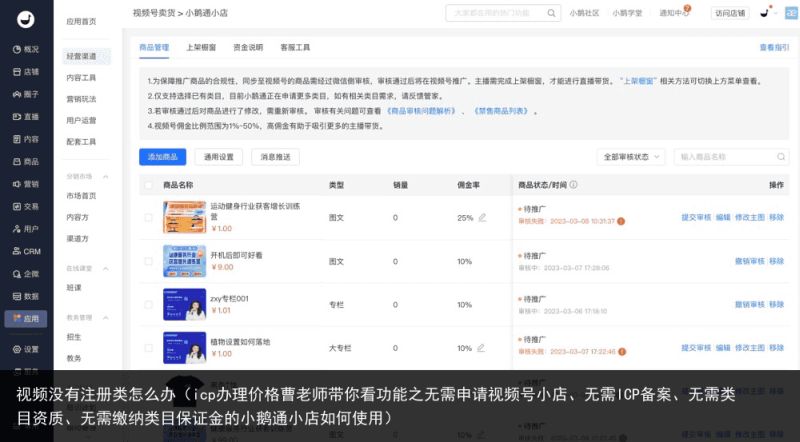
Task: Click 修改主图 for 植物设置如何落地
Action: point(749,348)
